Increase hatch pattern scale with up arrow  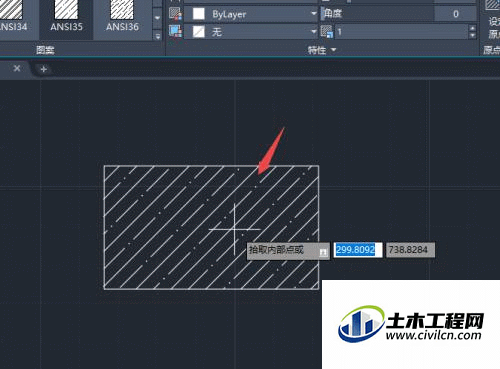point(472,28)
